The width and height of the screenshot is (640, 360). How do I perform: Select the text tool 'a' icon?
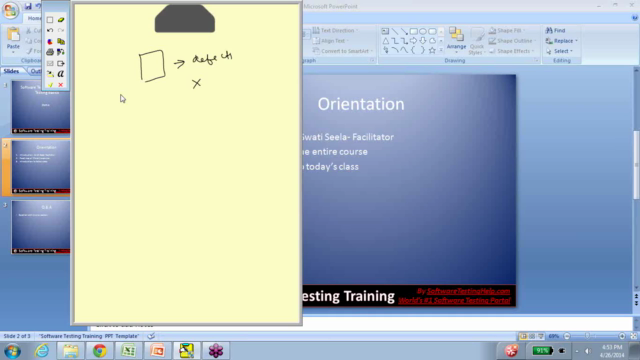61,74
